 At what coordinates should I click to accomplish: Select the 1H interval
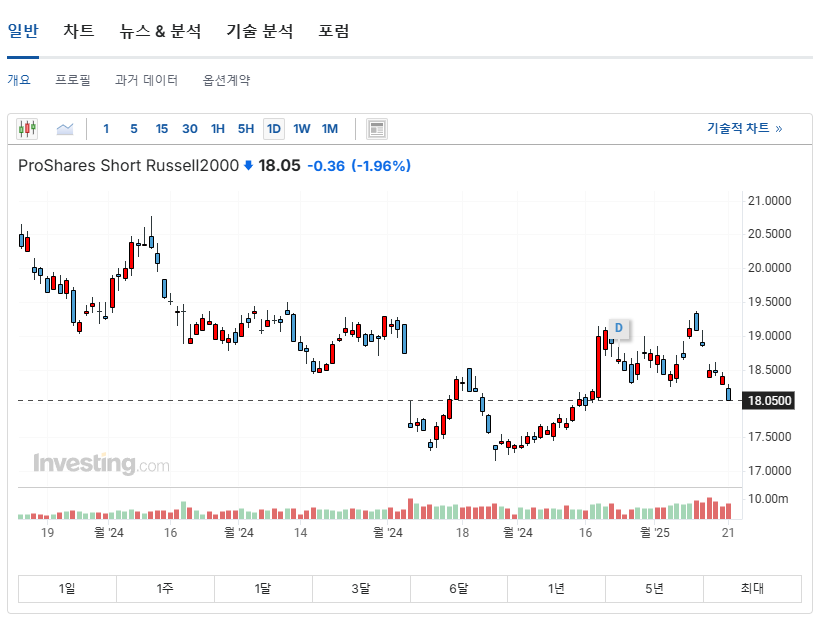218,129
